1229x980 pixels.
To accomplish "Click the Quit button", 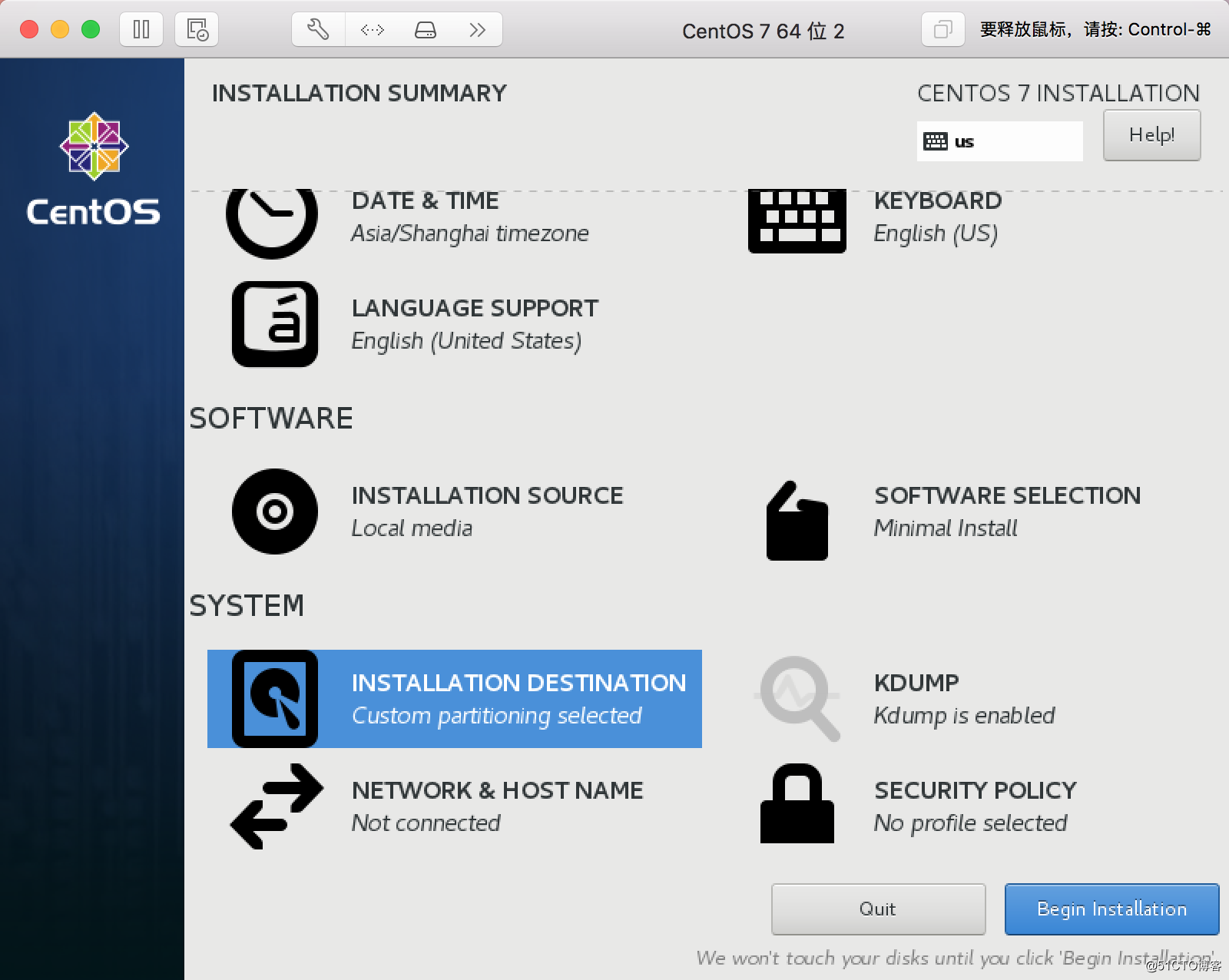I will pos(878,909).
